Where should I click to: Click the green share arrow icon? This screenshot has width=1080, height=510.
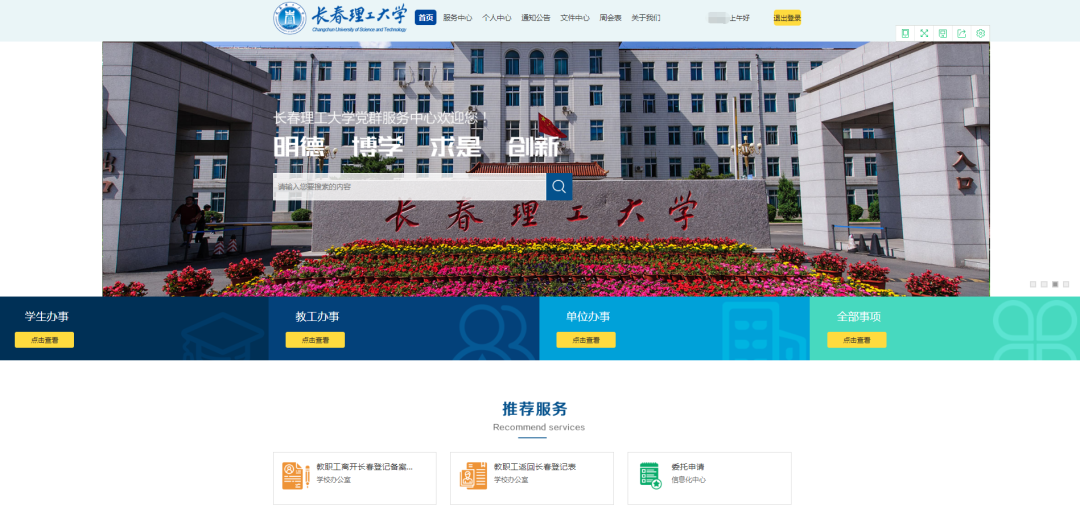(x=962, y=33)
